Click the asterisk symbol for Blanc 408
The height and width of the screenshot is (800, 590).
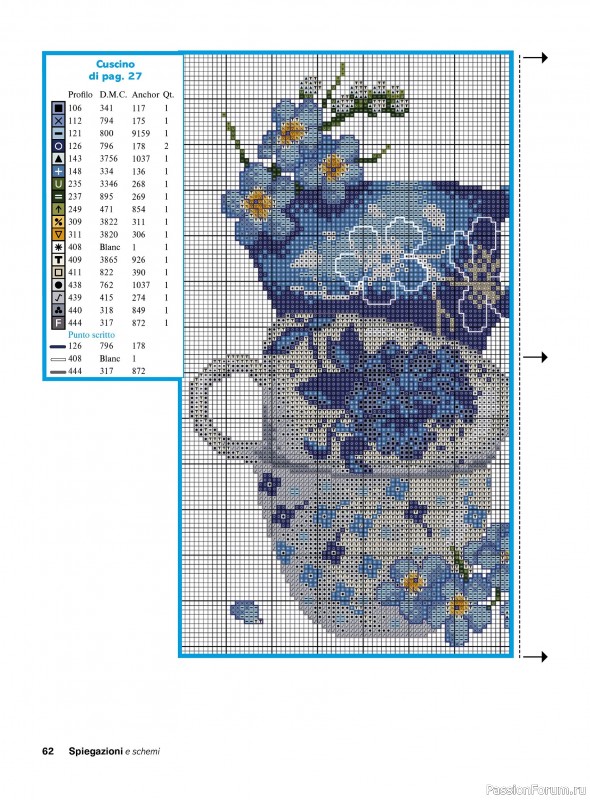(x=58, y=247)
